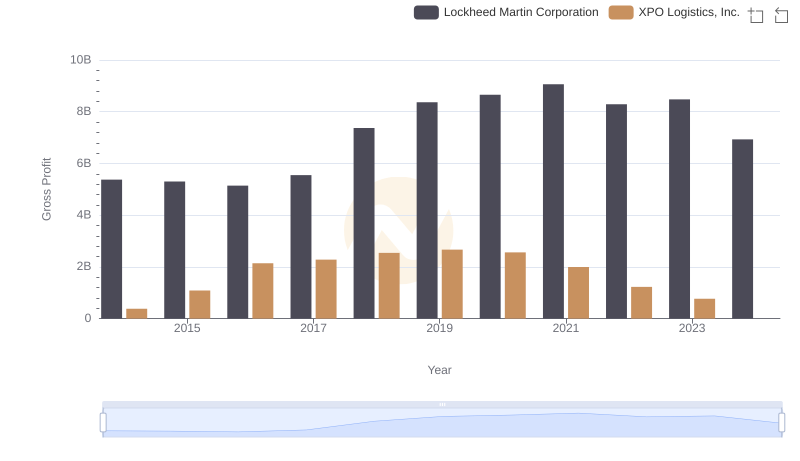Click Lockheed Martin bar for 2021
Viewport: 800px width, 461px height.
click(x=554, y=201)
